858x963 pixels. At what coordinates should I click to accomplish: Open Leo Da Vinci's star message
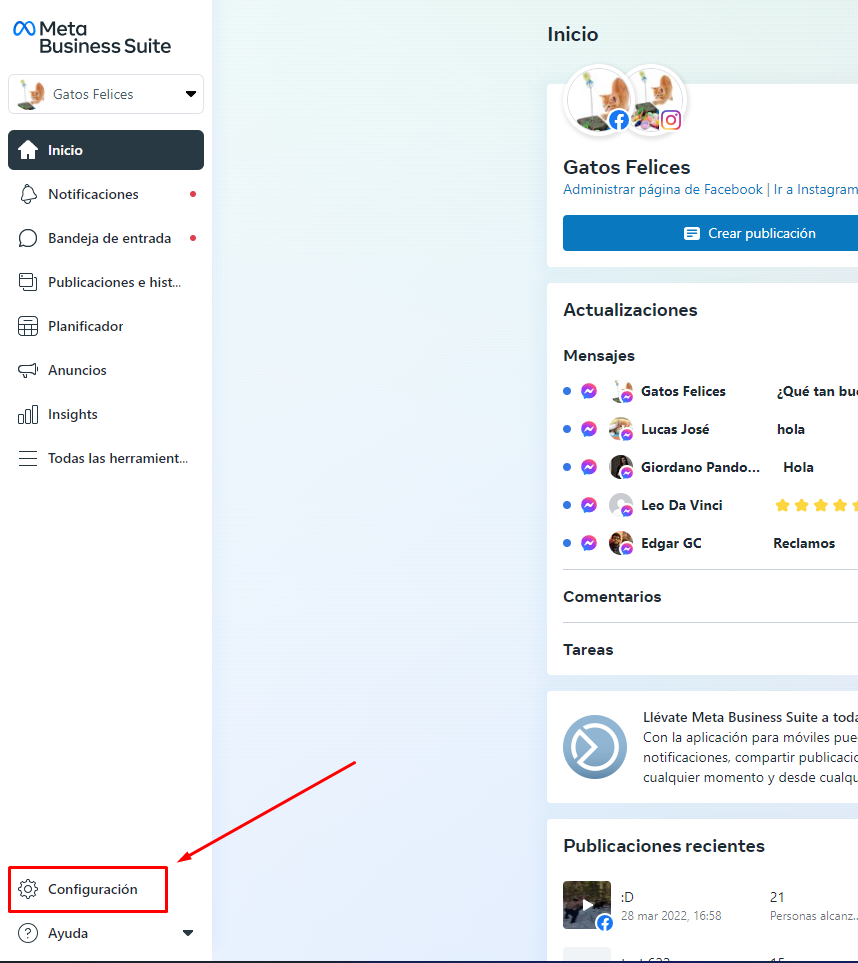tap(710, 505)
